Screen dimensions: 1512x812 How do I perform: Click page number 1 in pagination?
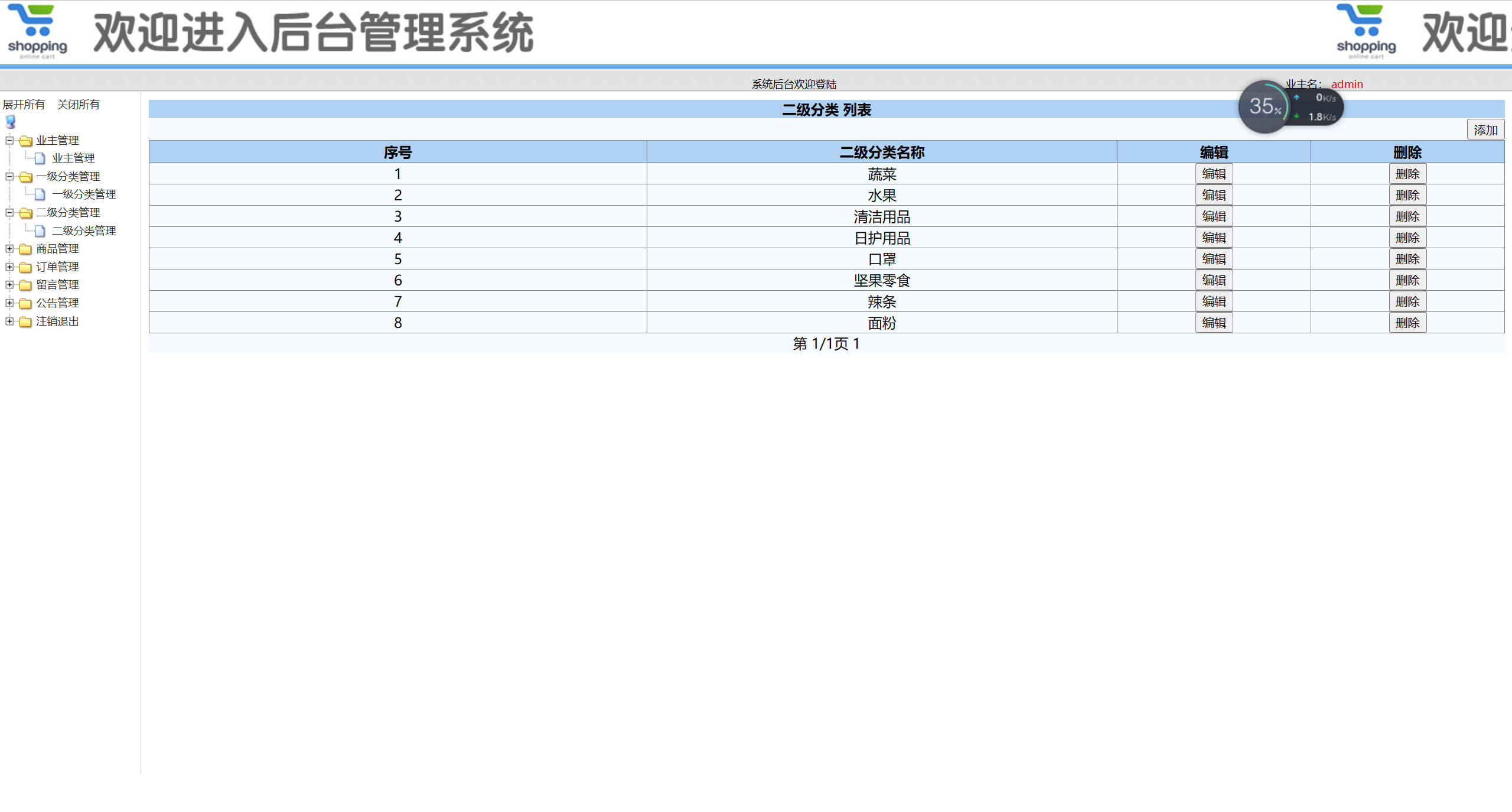click(856, 343)
